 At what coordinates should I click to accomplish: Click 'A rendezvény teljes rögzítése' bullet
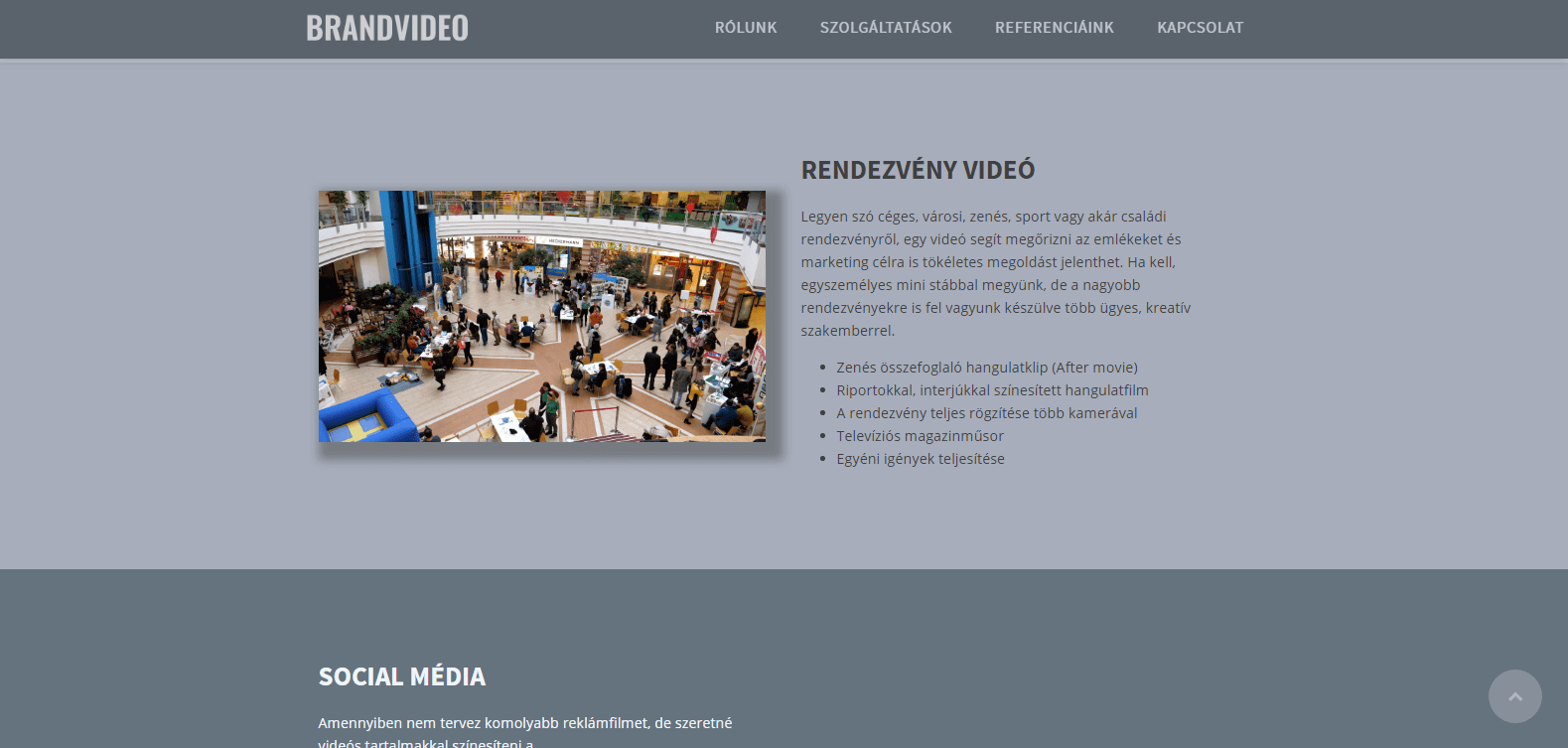click(986, 413)
